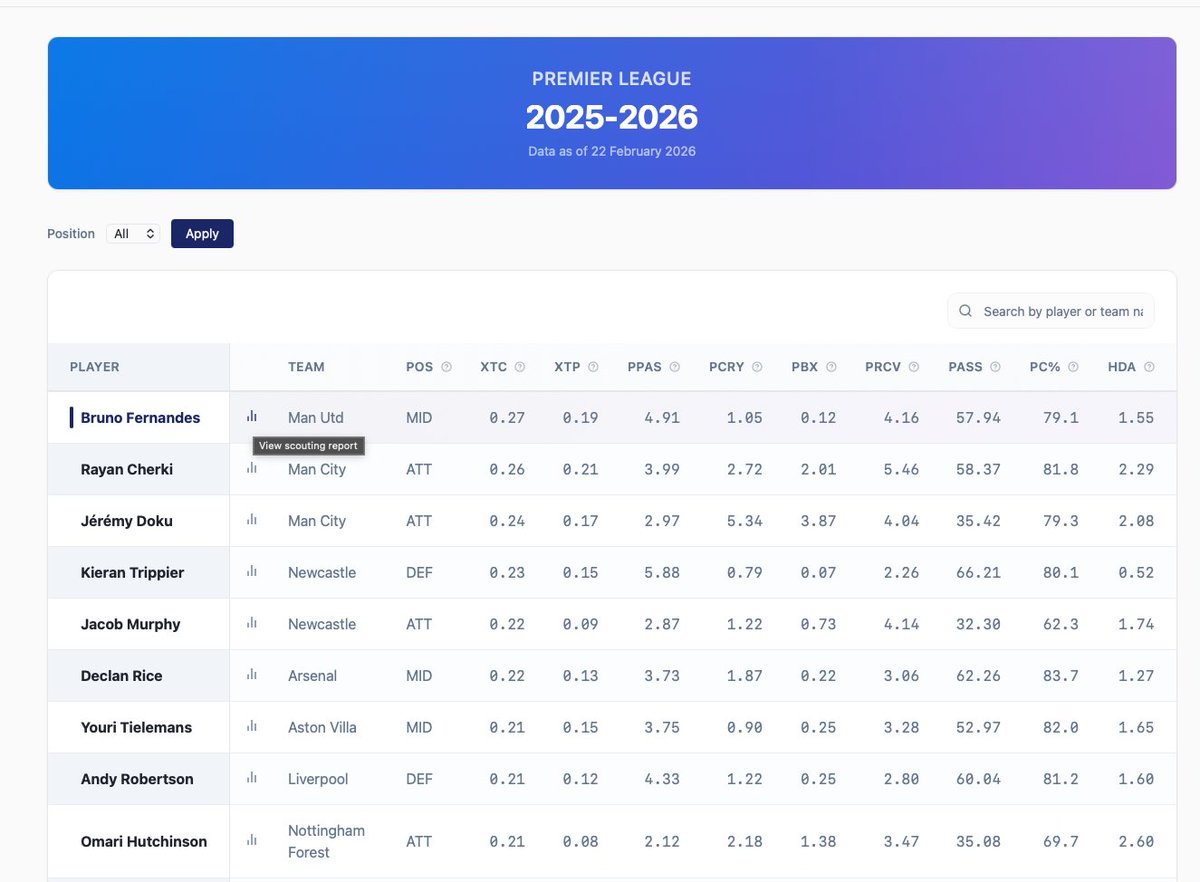This screenshot has height=882, width=1200.
Task: Click the search magnifier icon
Action: pos(966,311)
